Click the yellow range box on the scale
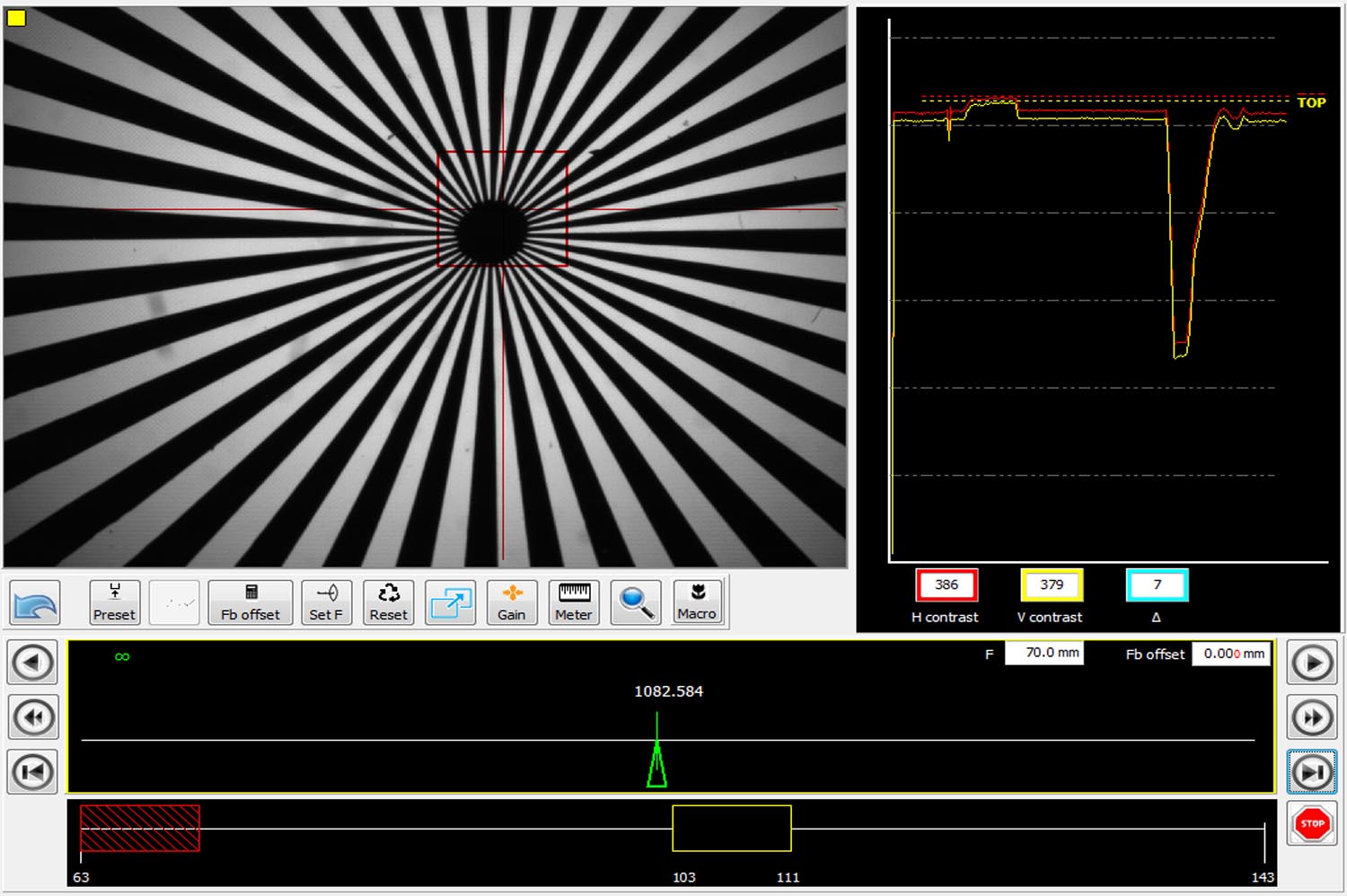This screenshot has width=1347, height=896. pyautogui.click(x=732, y=828)
